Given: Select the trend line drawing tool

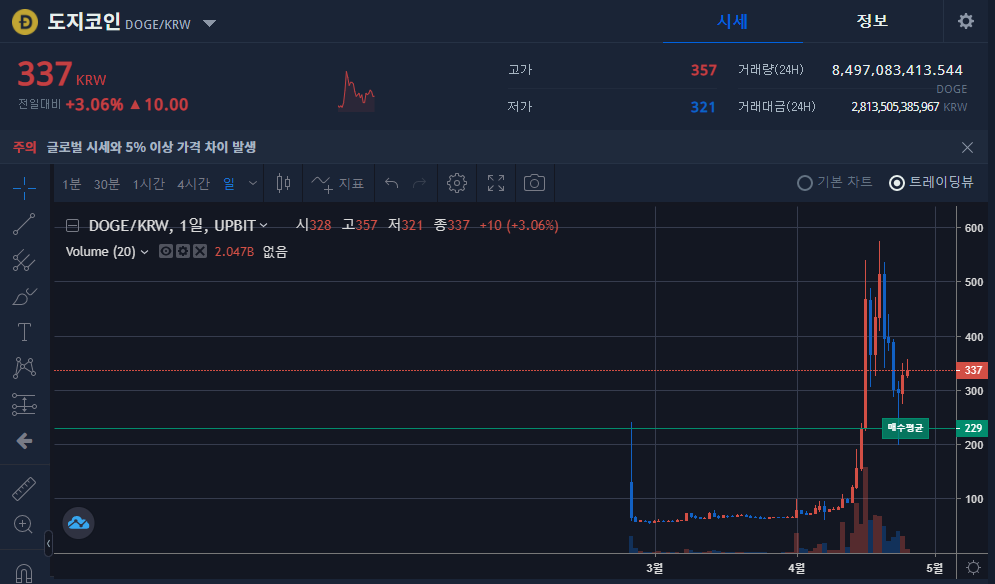Looking at the screenshot, I should click(x=24, y=224).
